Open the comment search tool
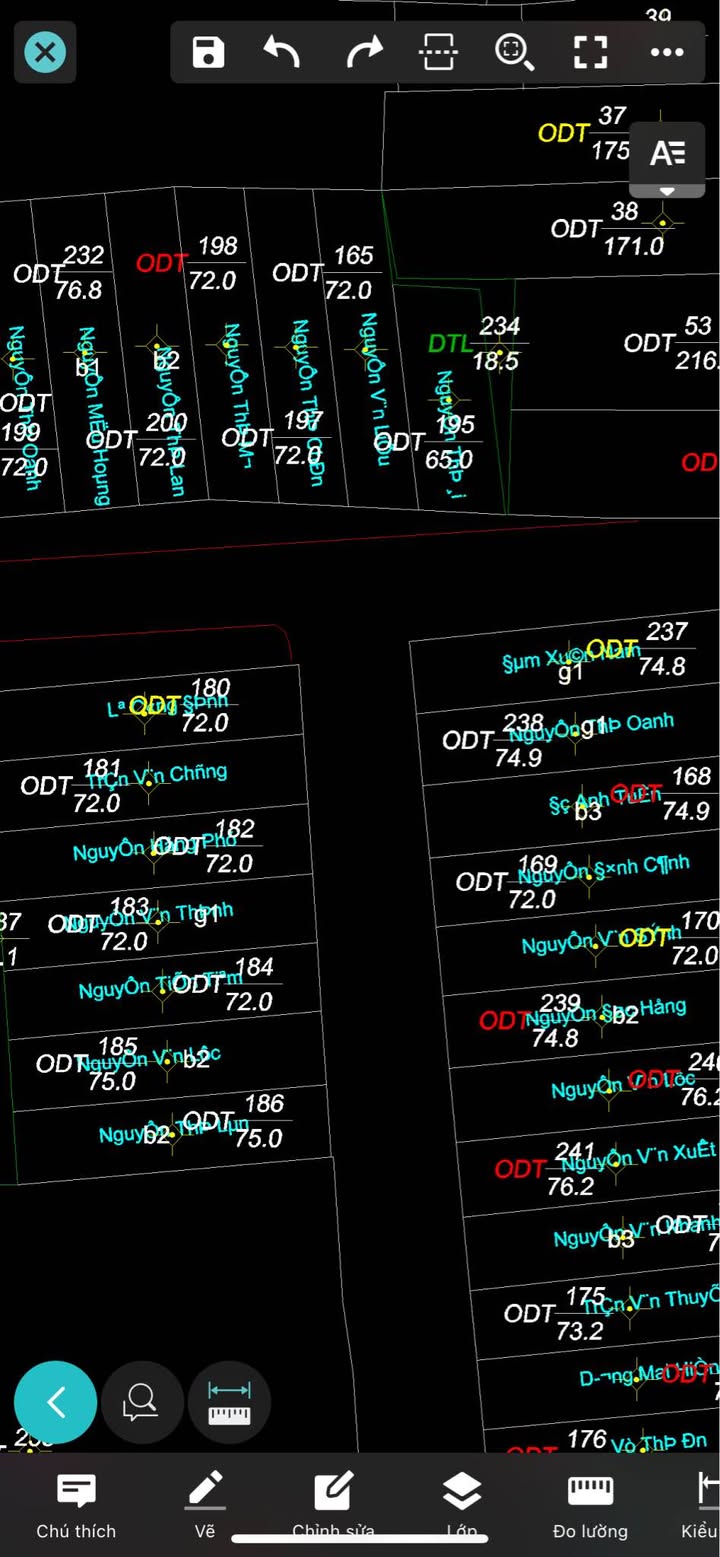The height and width of the screenshot is (1557, 720). pos(142,1402)
